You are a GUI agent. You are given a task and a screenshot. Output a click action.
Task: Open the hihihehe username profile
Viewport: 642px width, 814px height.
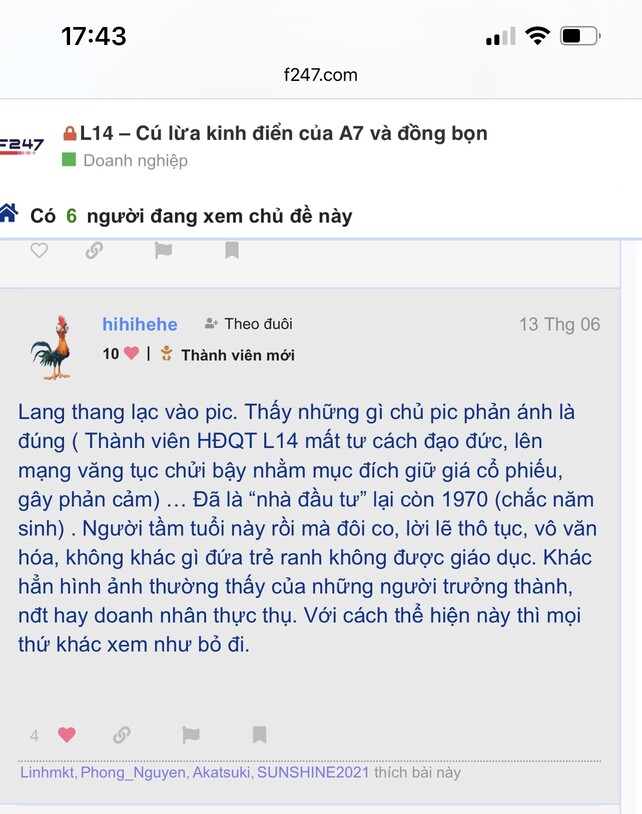pyautogui.click(x=140, y=324)
